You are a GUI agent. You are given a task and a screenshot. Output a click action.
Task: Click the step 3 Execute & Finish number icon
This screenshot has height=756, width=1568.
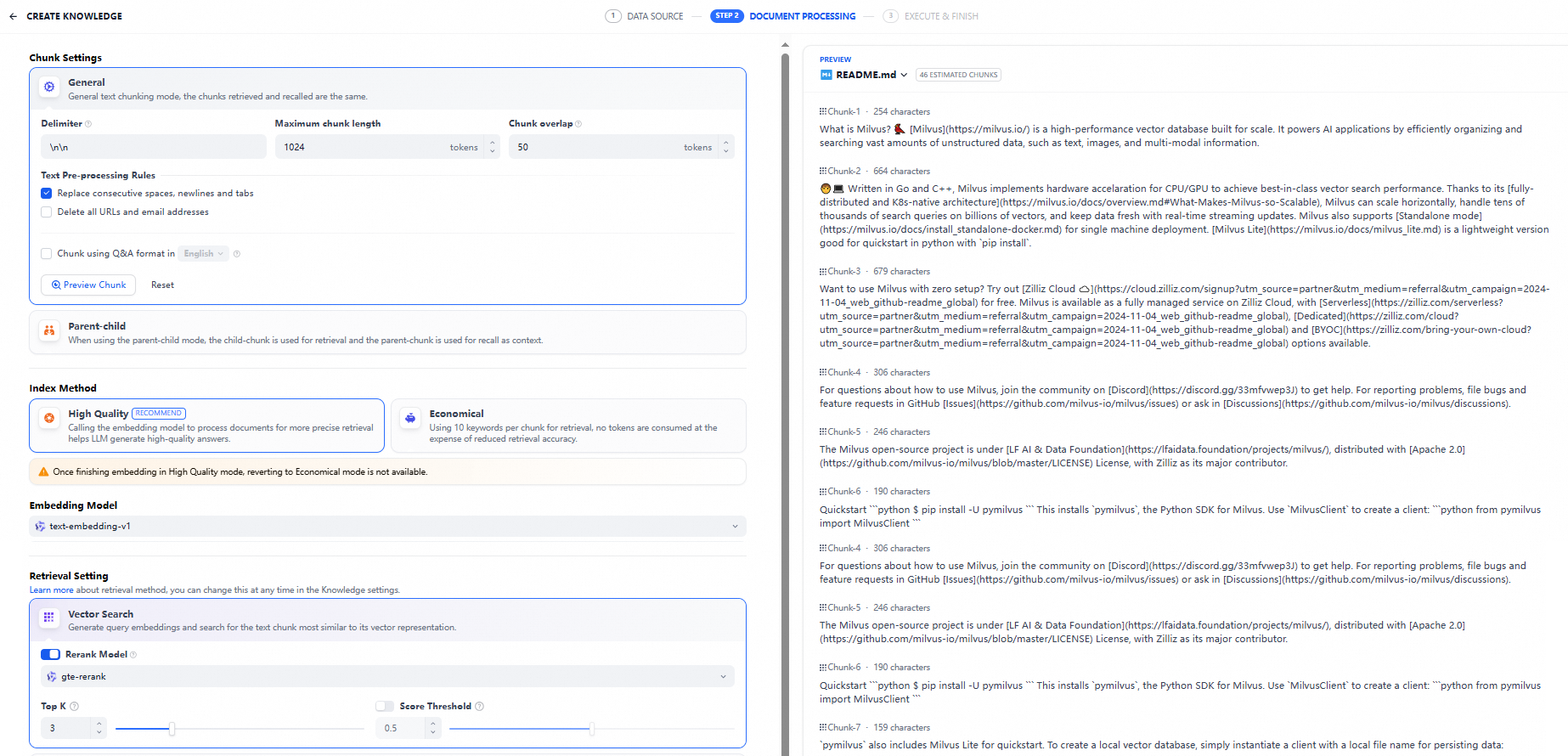[x=890, y=16]
